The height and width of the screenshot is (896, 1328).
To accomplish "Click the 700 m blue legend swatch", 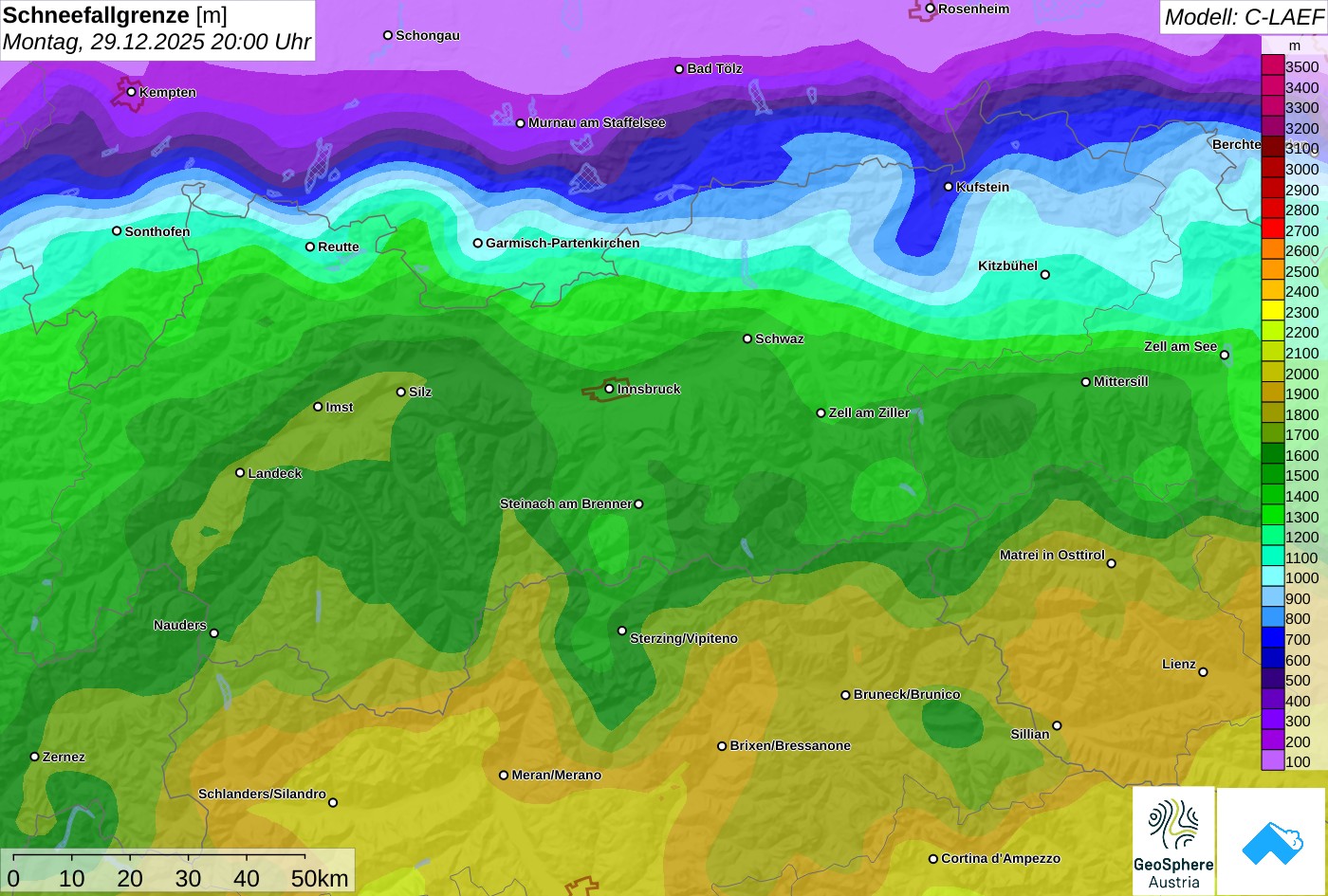I will 1272,639.
